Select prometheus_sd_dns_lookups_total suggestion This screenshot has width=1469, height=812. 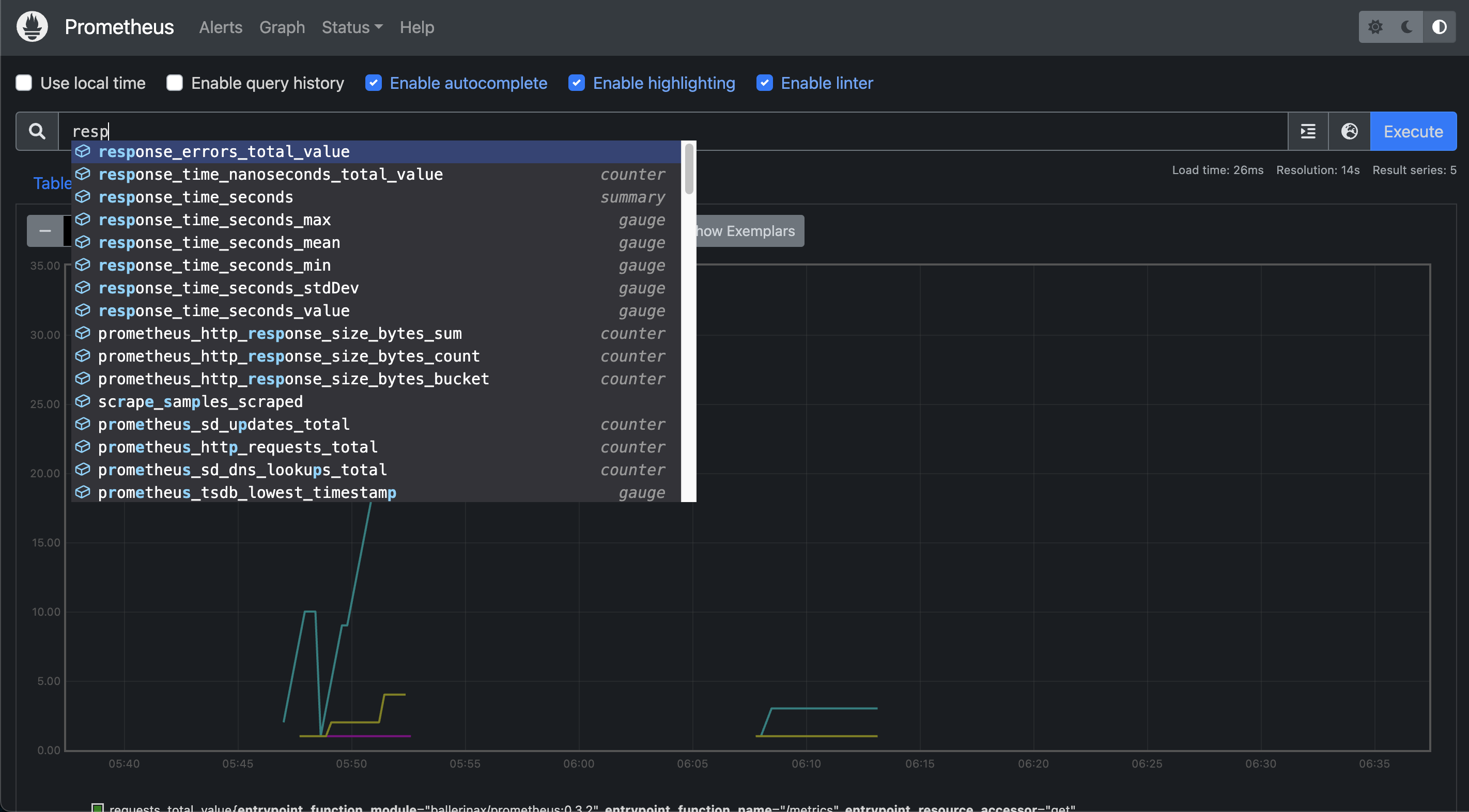click(376, 471)
